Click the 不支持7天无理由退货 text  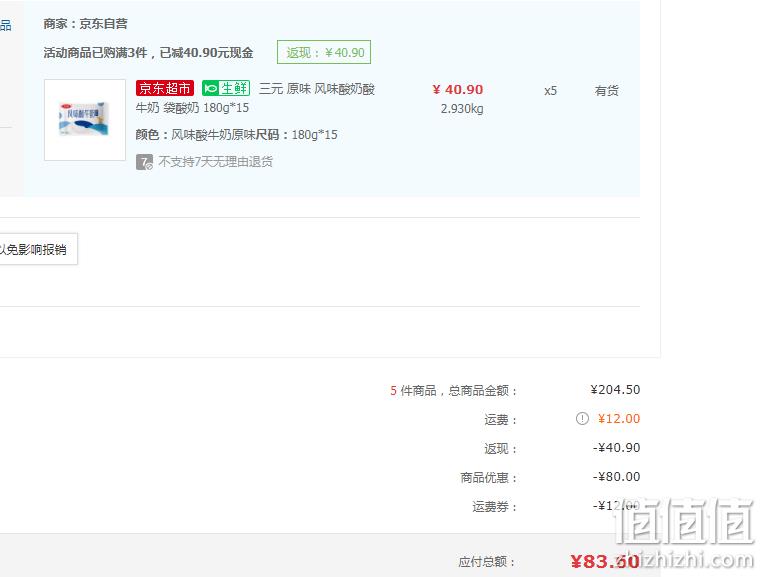click(x=216, y=162)
